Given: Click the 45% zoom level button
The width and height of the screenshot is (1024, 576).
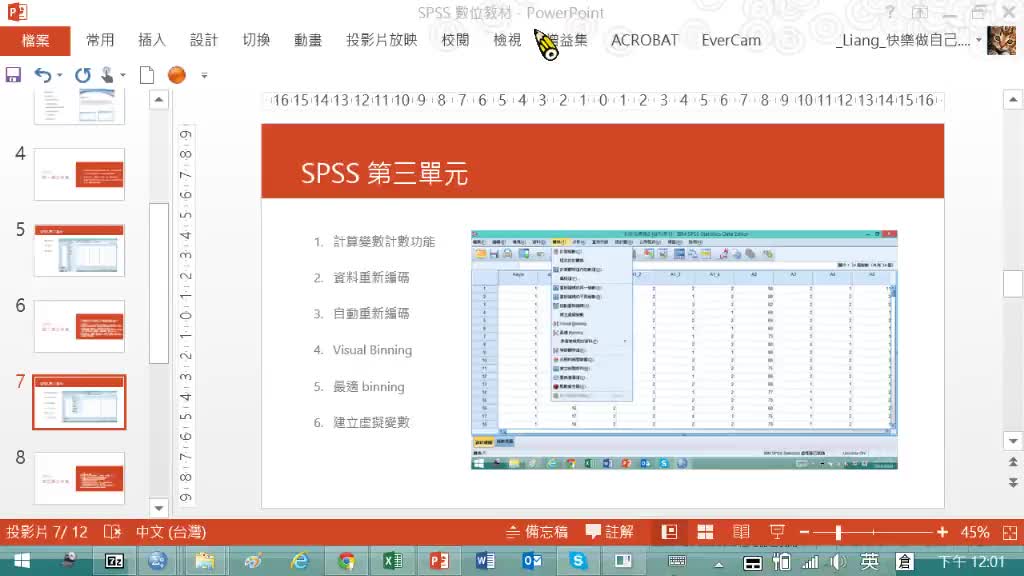Looking at the screenshot, I should [974, 532].
